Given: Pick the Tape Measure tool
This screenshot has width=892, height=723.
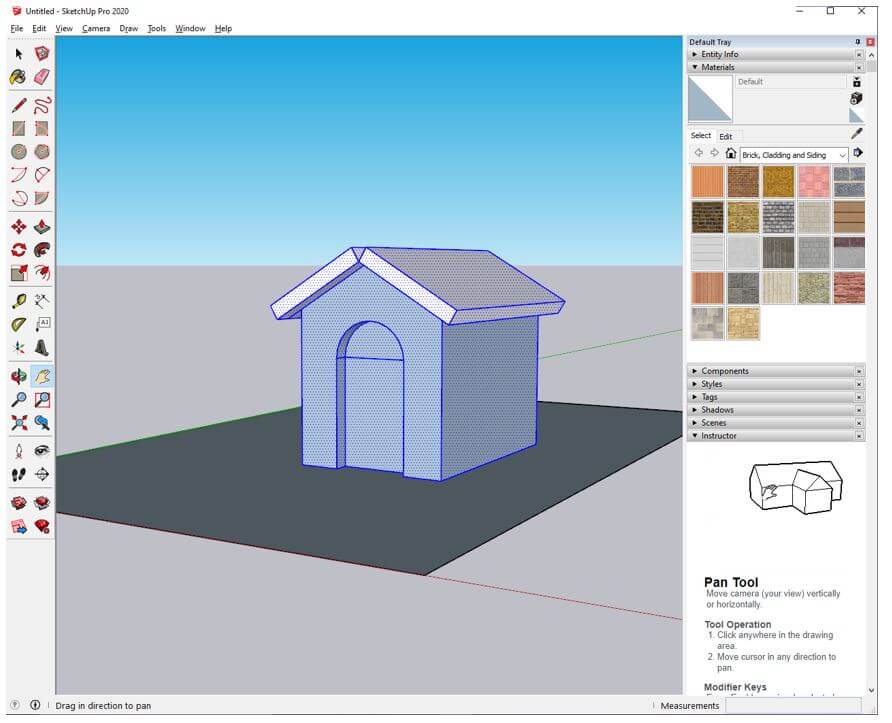Looking at the screenshot, I should tap(19, 301).
